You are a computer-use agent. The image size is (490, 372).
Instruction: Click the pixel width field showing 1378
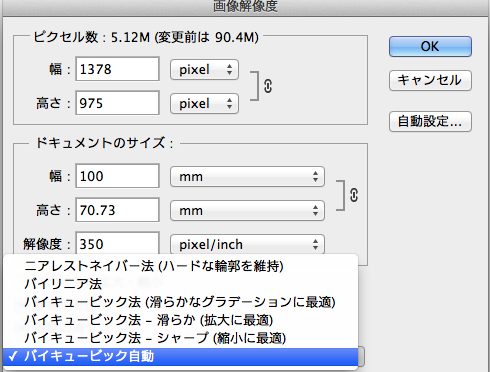click(x=117, y=69)
